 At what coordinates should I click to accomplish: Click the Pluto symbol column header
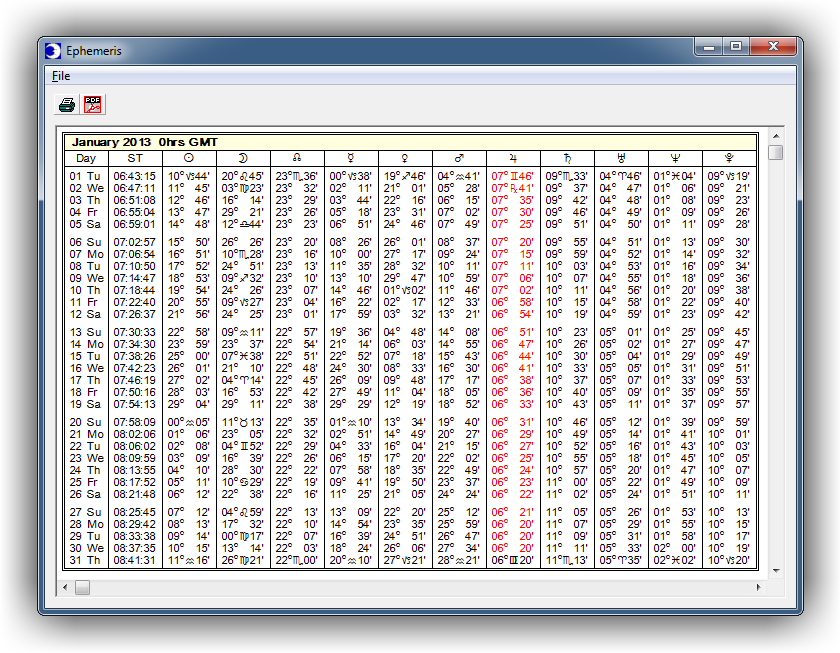pyautogui.click(x=729, y=158)
